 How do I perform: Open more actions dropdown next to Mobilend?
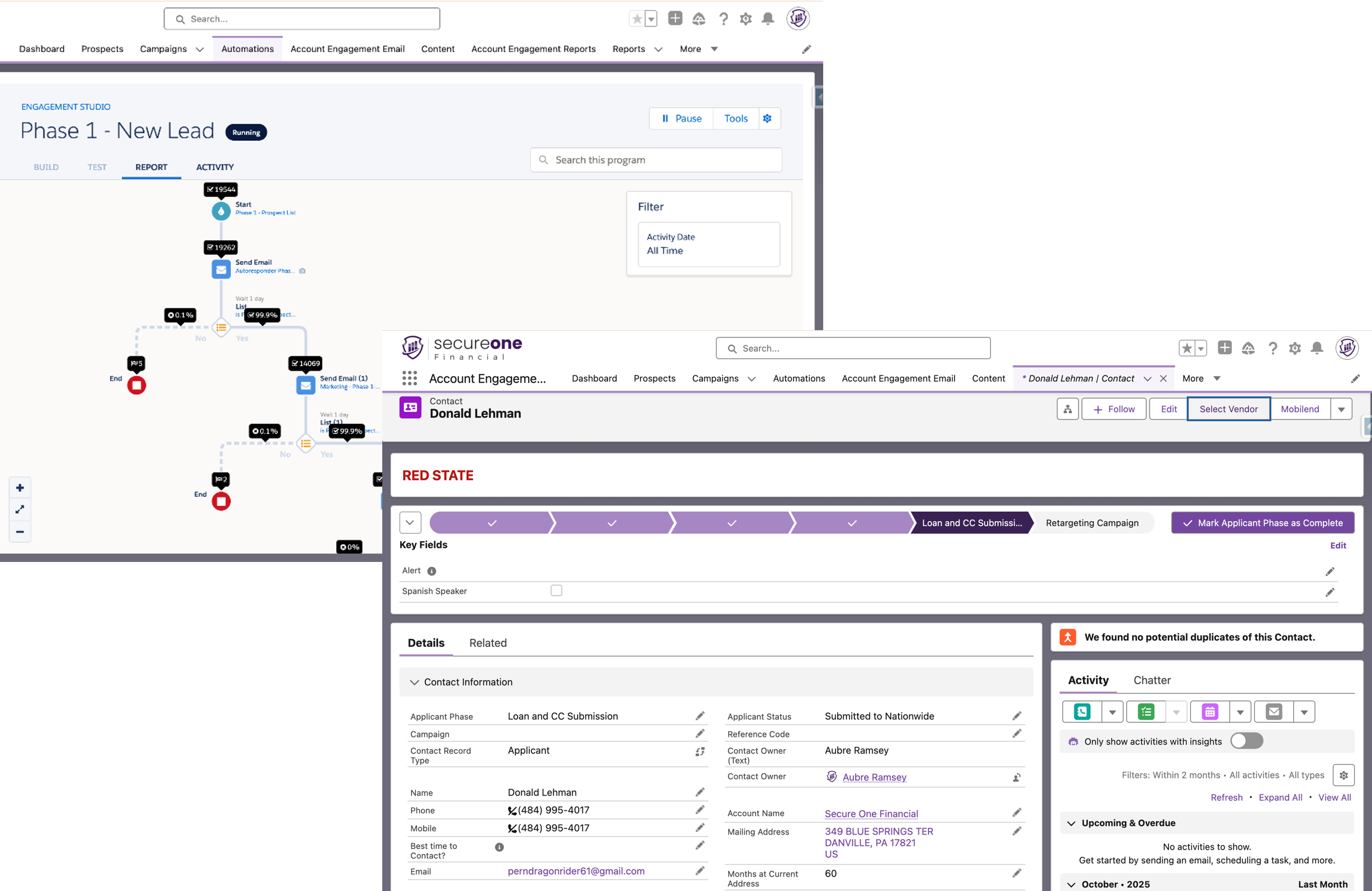(1341, 409)
